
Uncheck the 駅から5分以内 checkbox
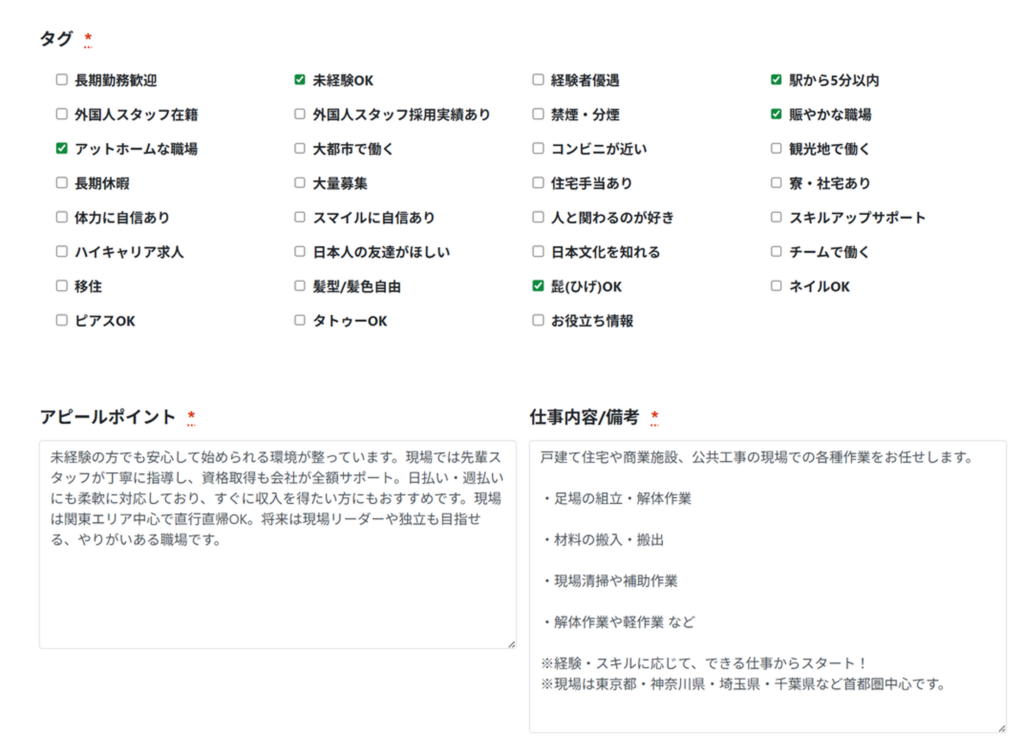776,80
